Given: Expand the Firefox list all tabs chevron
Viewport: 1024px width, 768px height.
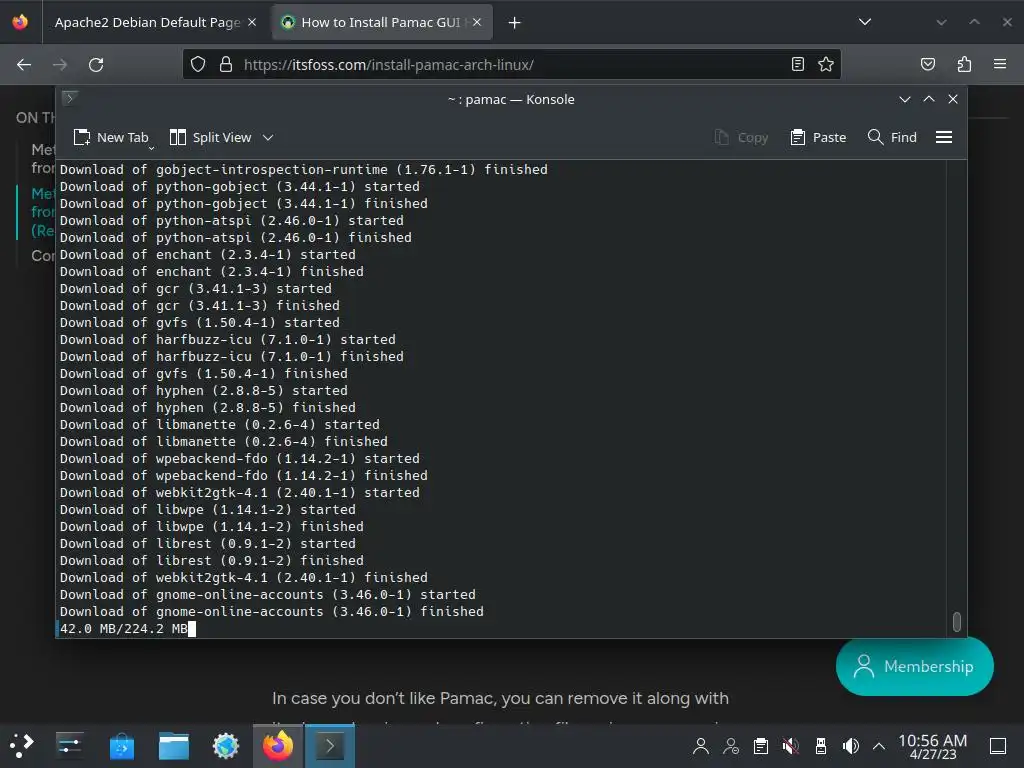Looking at the screenshot, I should 865,22.
